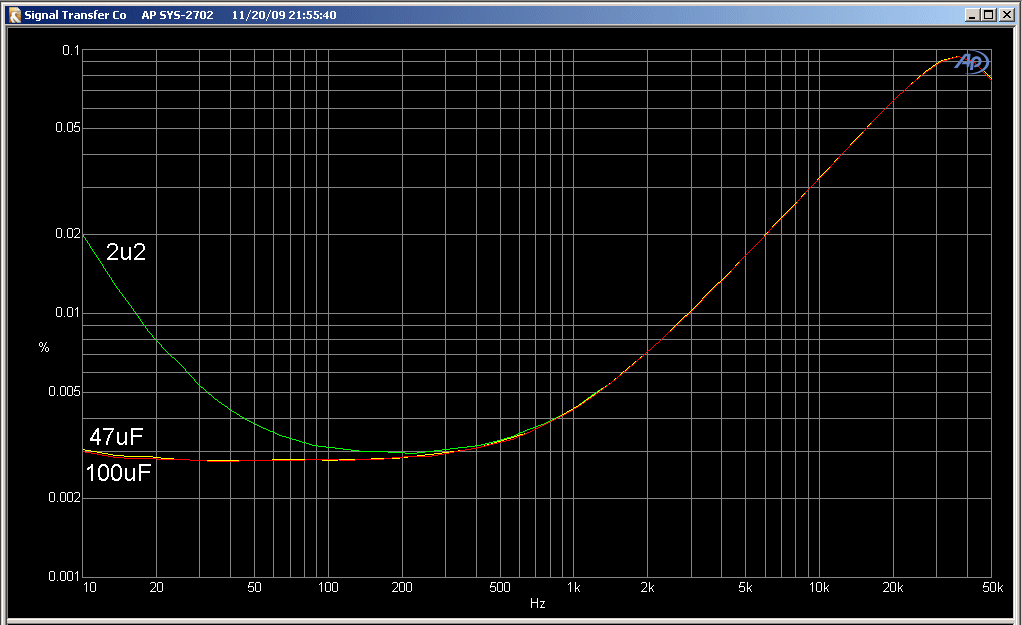
Task: Click the AP logo in the graph corner
Action: pos(971,62)
